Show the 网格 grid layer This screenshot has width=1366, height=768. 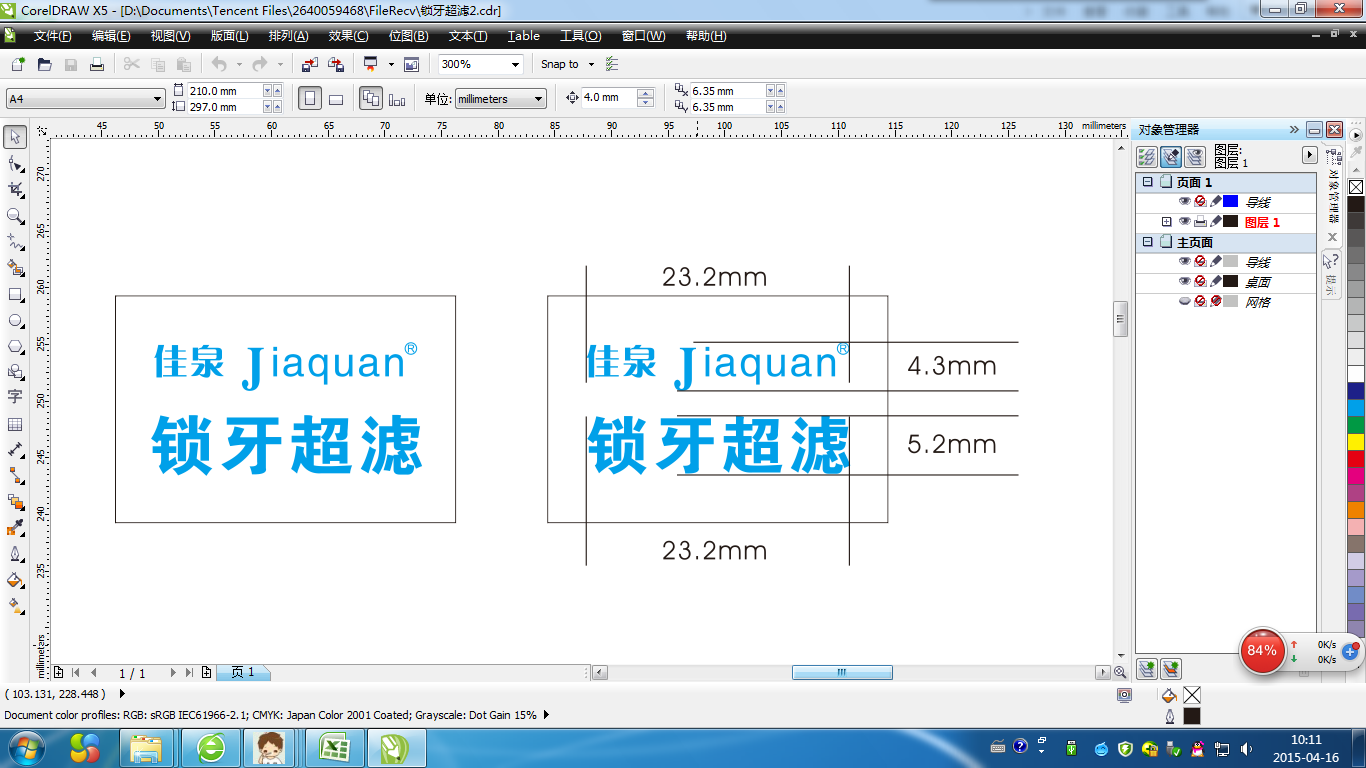tap(1185, 302)
